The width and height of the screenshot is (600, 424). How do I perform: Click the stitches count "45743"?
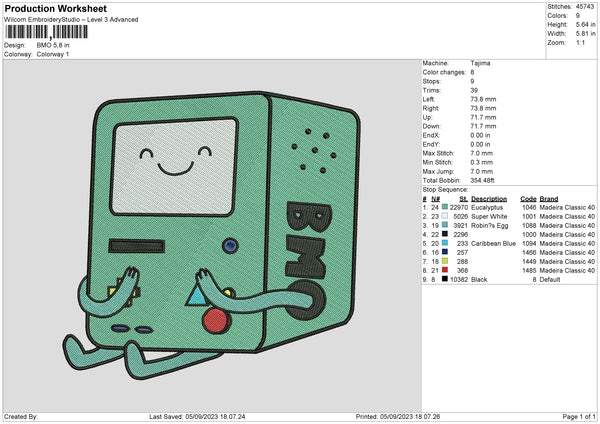[x=585, y=7]
